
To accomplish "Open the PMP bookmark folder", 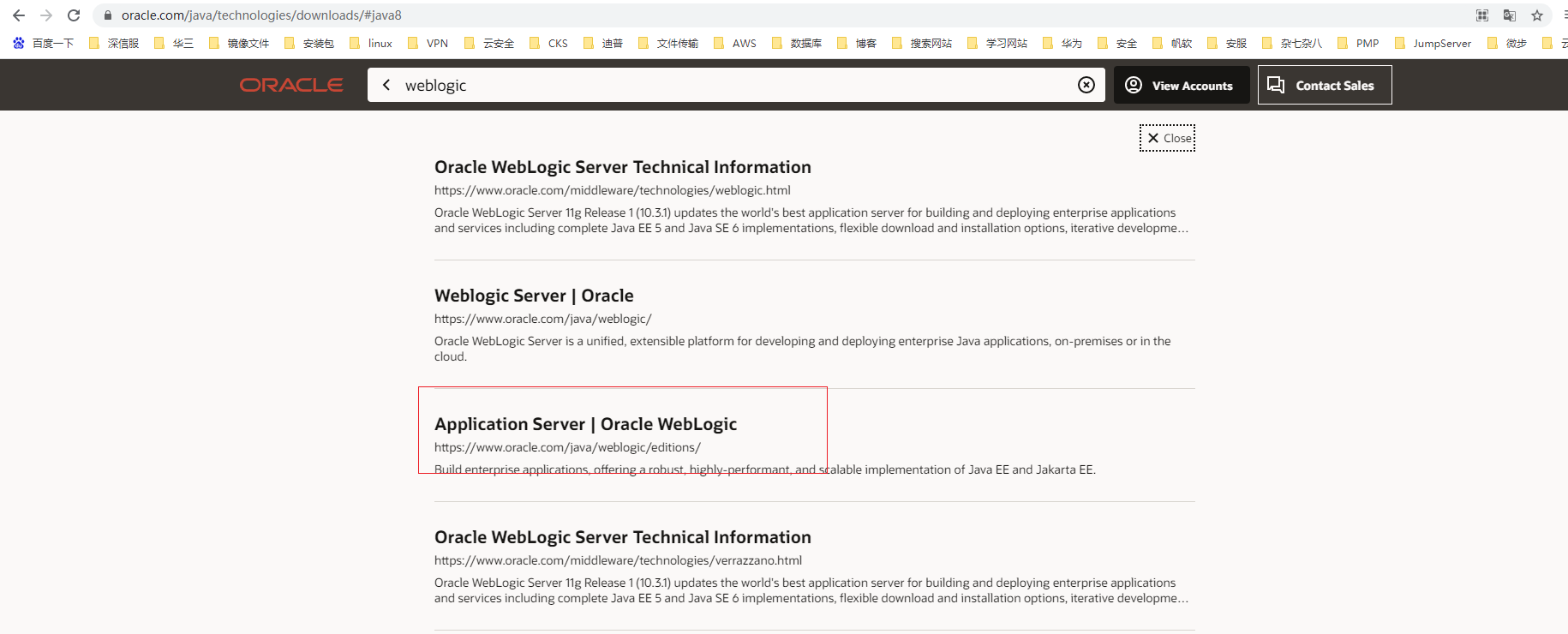I will (x=1358, y=43).
